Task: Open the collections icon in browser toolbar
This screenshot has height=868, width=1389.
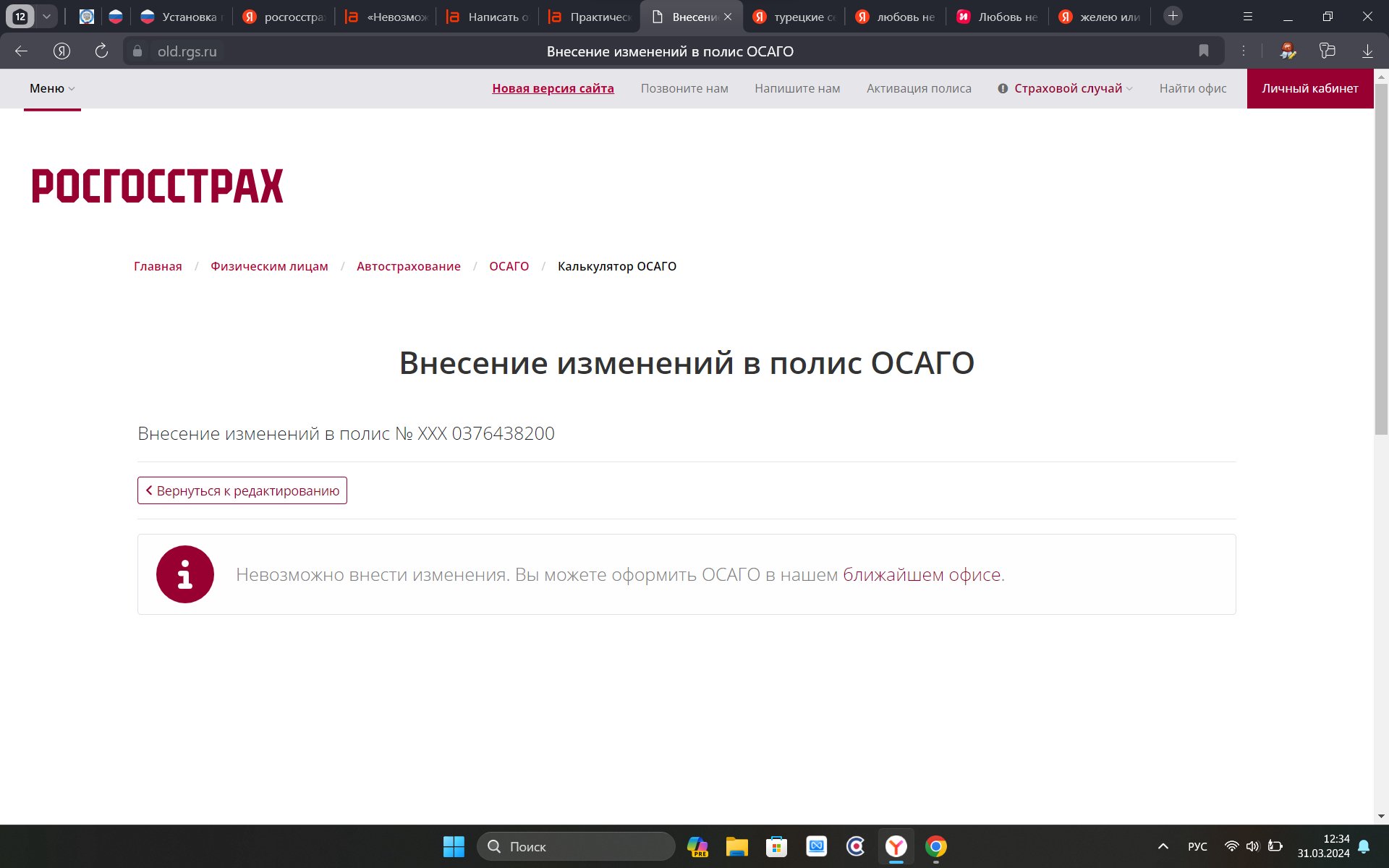Action: click(x=1327, y=51)
